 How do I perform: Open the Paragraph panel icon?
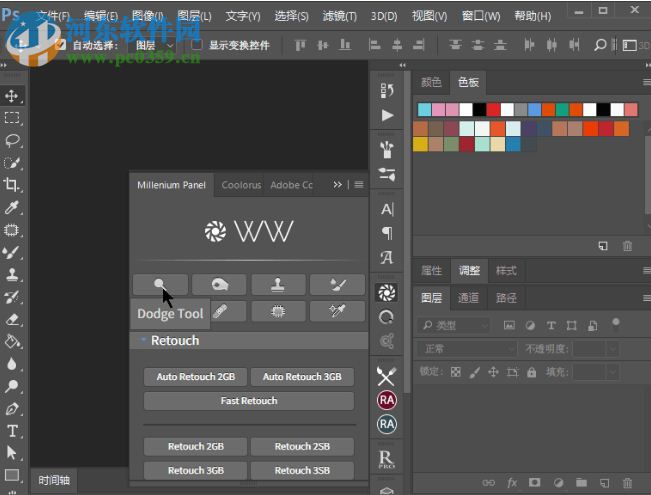point(387,233)
